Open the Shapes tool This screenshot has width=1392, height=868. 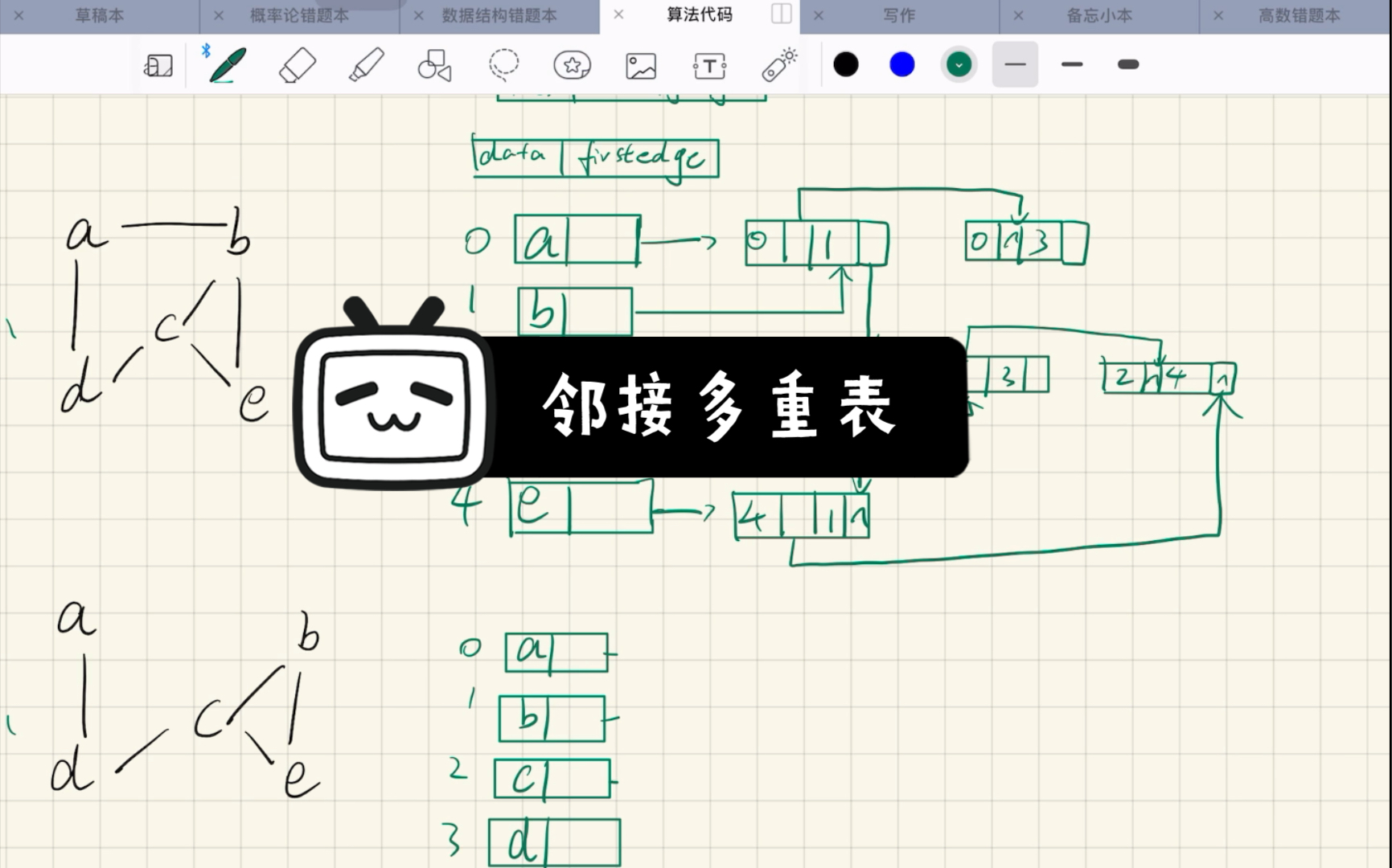(x=434, y=65)
